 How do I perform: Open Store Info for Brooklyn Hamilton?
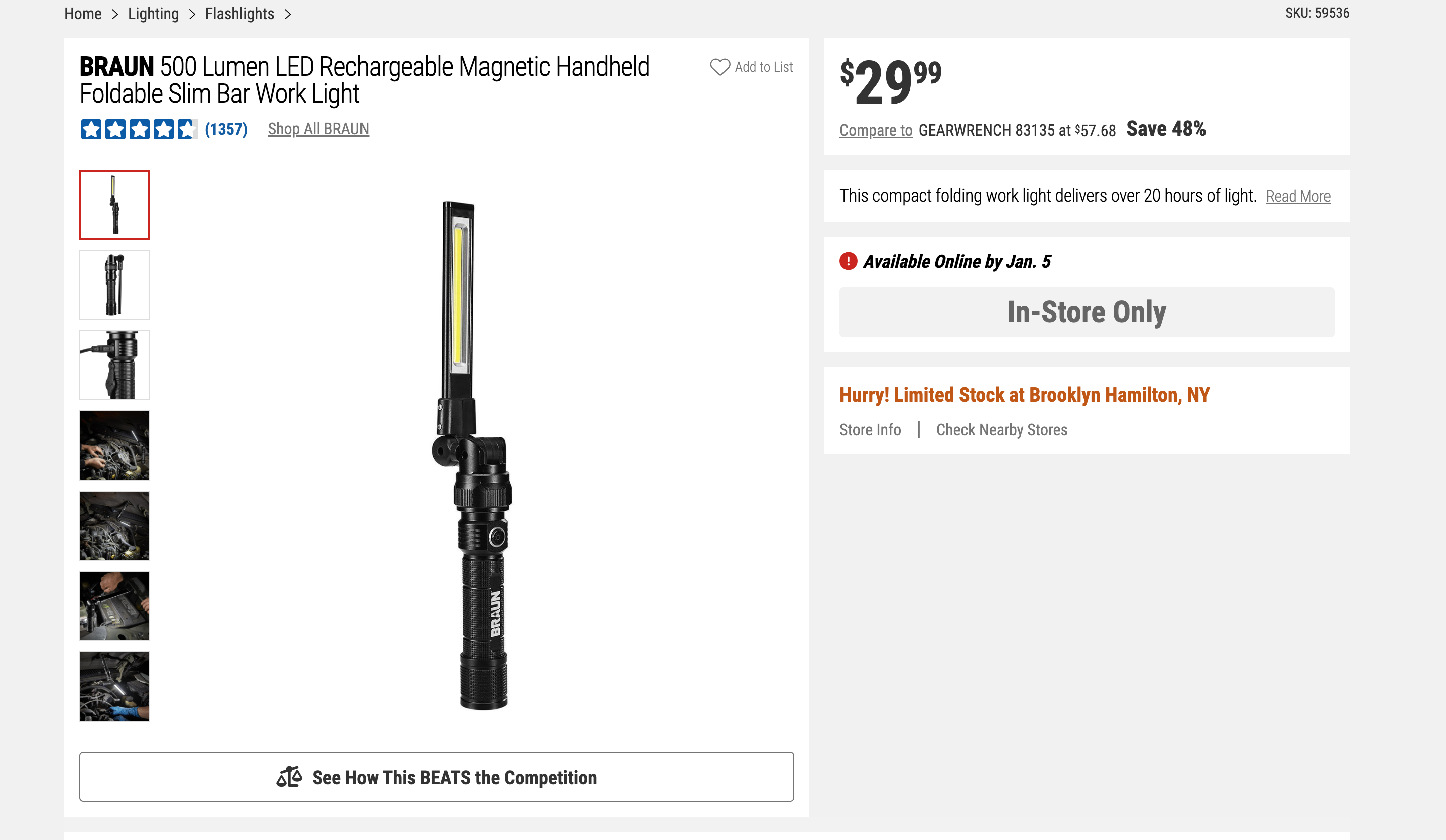click(870, 430)
